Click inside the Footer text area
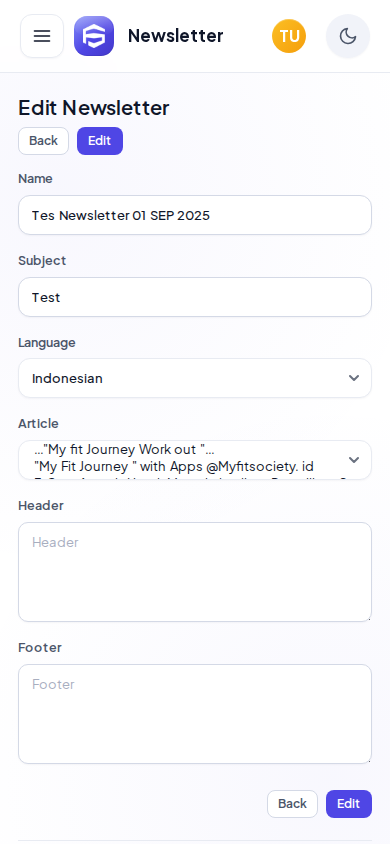Image resolution: width=390 pixels, height=844 pixels. point(195,714)
